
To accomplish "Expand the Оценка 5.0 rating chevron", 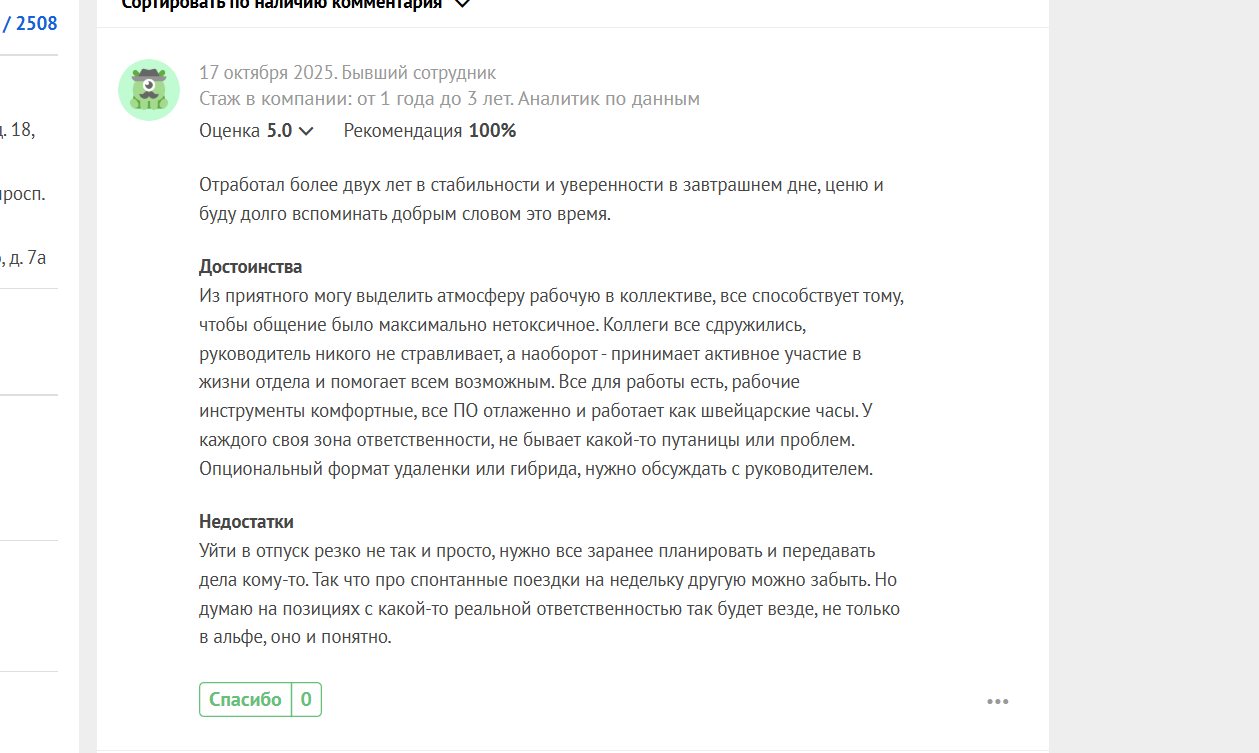I will click(306, 131).
